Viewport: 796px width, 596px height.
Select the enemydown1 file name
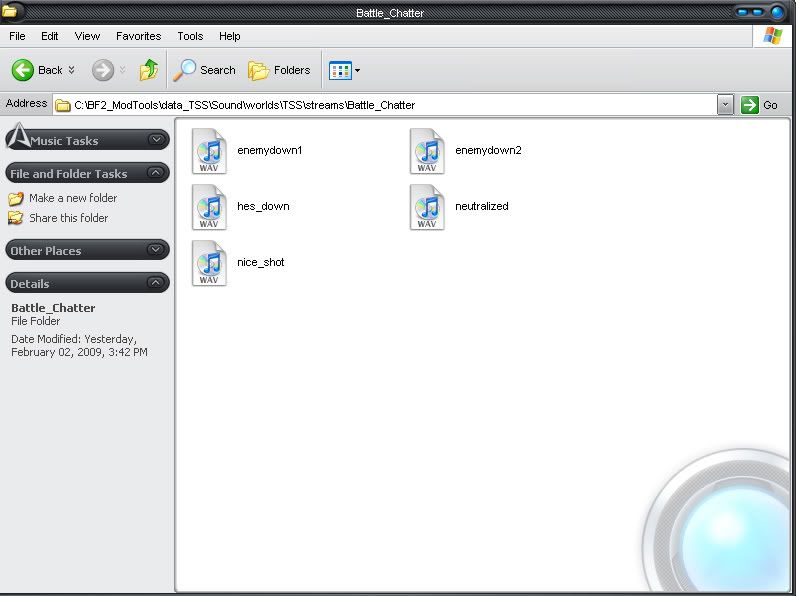click(270, 150)
